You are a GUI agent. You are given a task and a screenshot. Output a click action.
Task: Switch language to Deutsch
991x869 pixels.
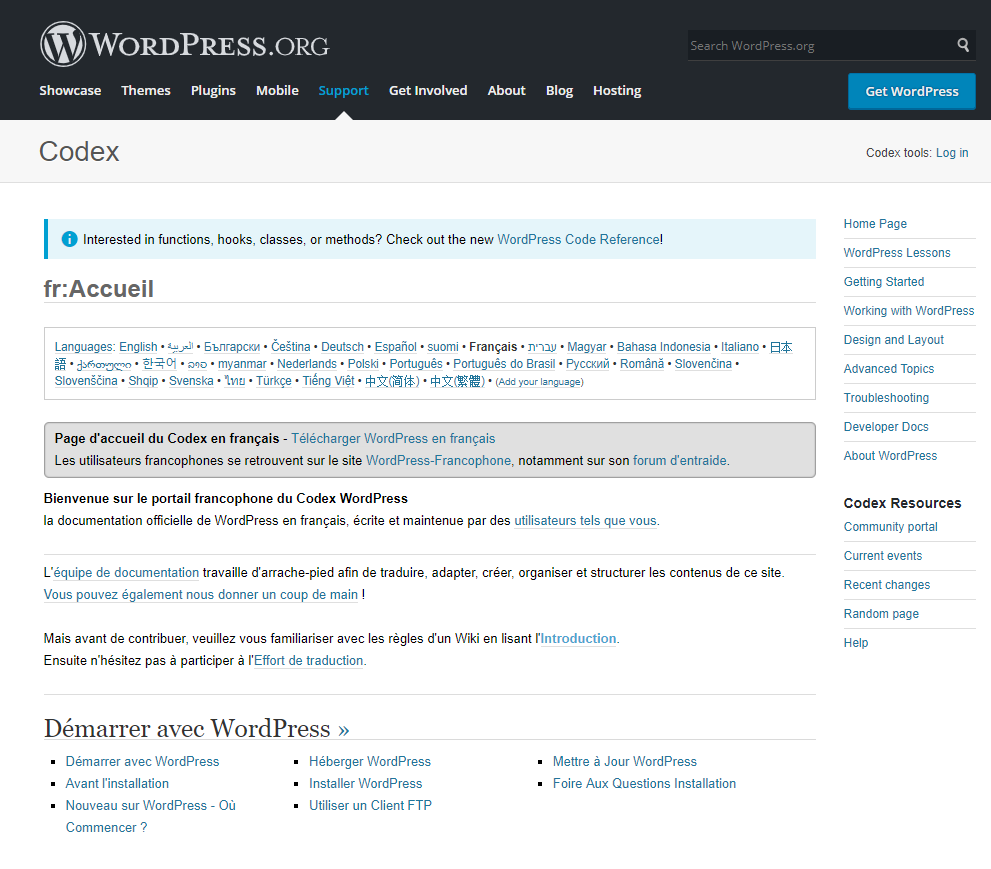coord(343,346)
